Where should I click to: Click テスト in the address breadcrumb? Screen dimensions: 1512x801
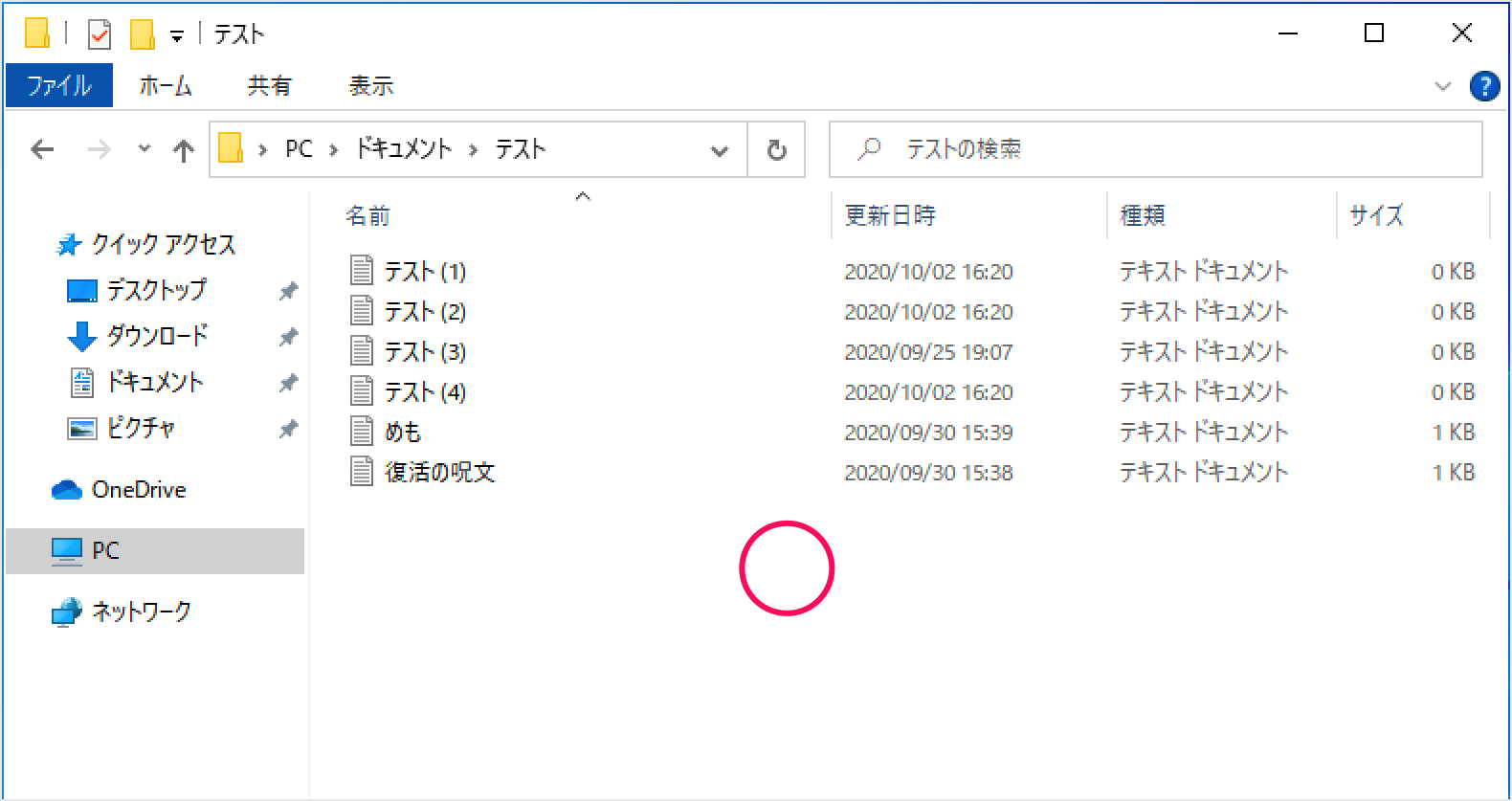pos(520,148)
